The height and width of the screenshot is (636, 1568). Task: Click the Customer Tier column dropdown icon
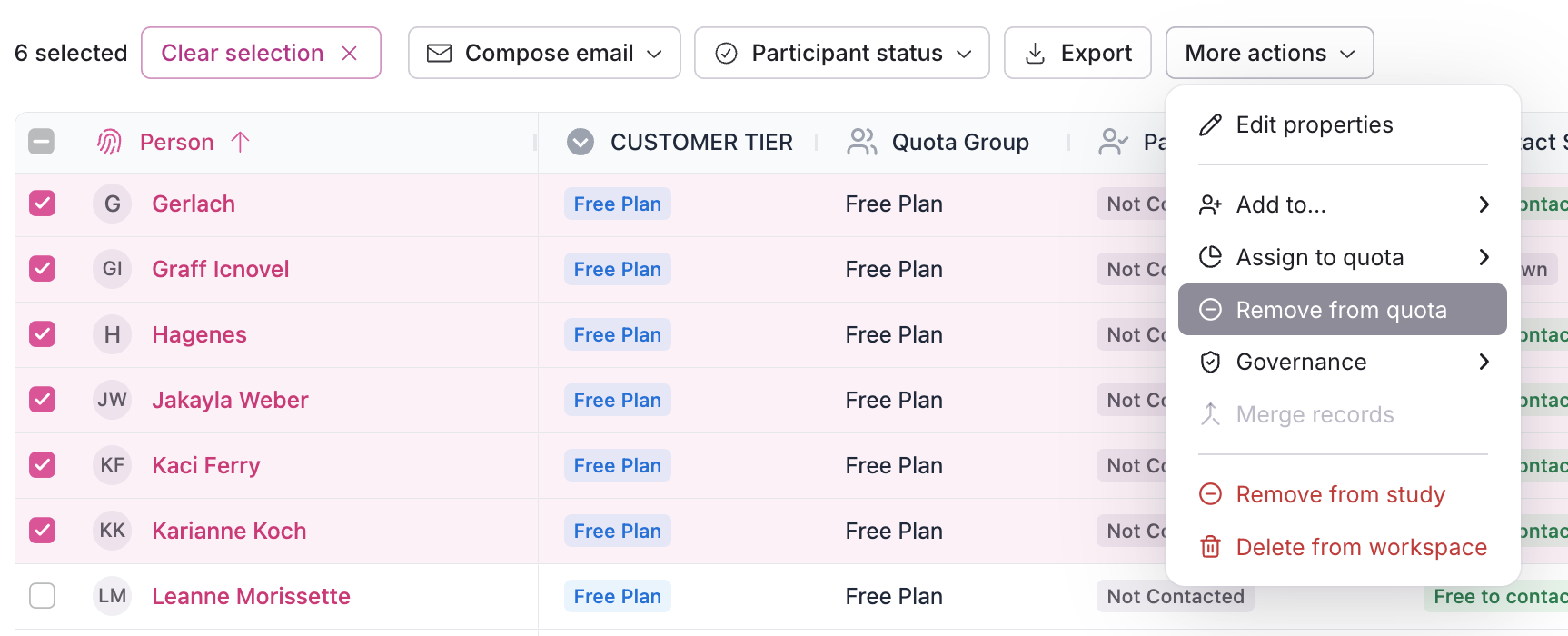[581, 142]
